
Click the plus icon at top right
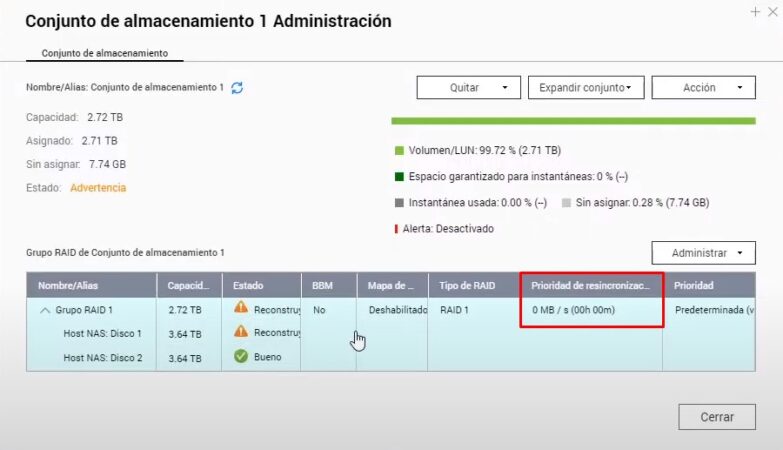click(755, 12)
